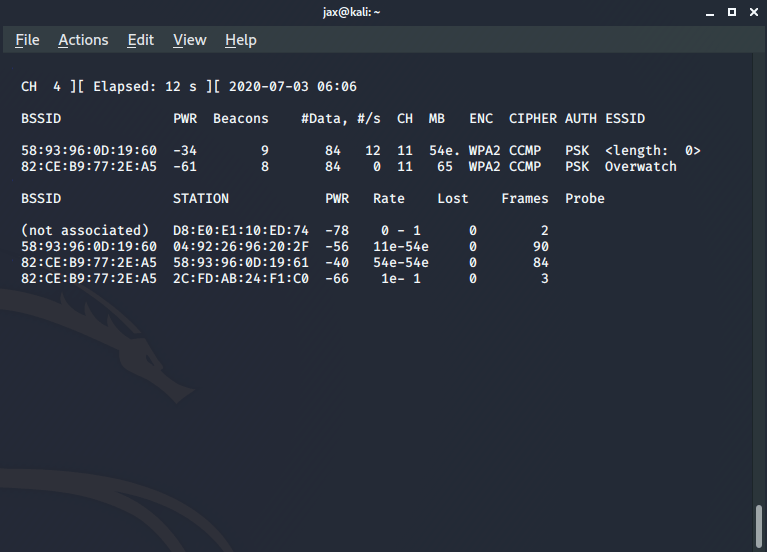Image resolution: width=767 pixels, height=552 pixels.
Task: Click station MAC D8:E0:E1:10:ED:74
Action: tap(241, 231)
